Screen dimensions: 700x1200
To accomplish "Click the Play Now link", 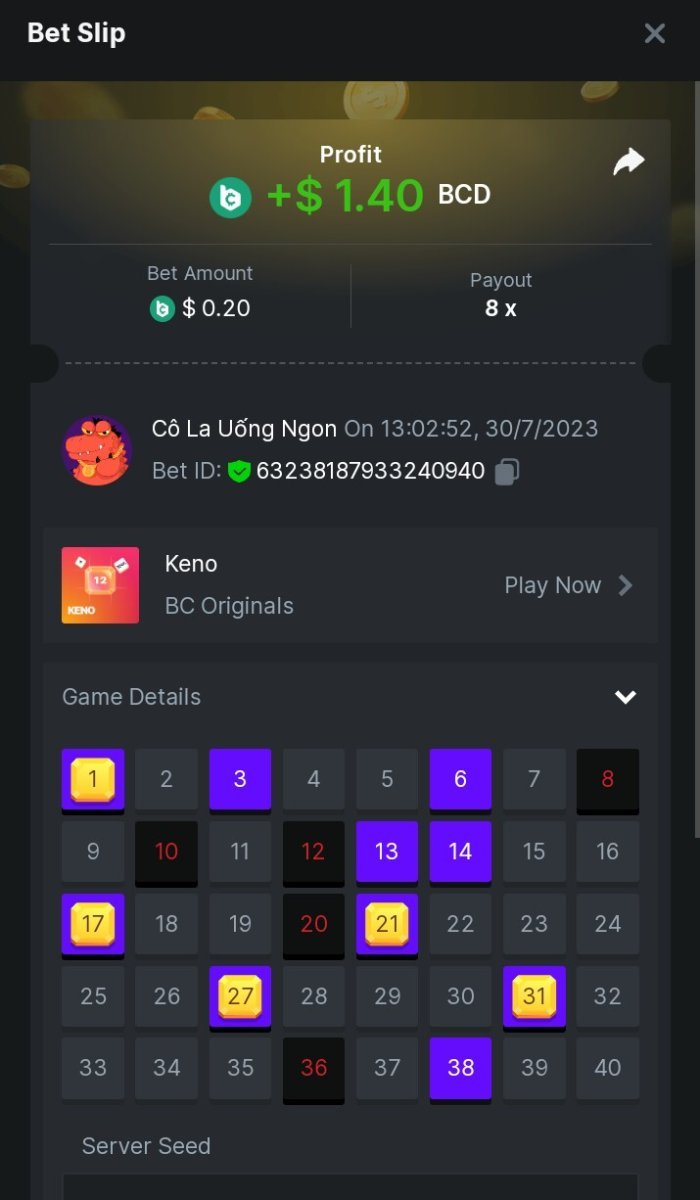I will coord(552,585).
